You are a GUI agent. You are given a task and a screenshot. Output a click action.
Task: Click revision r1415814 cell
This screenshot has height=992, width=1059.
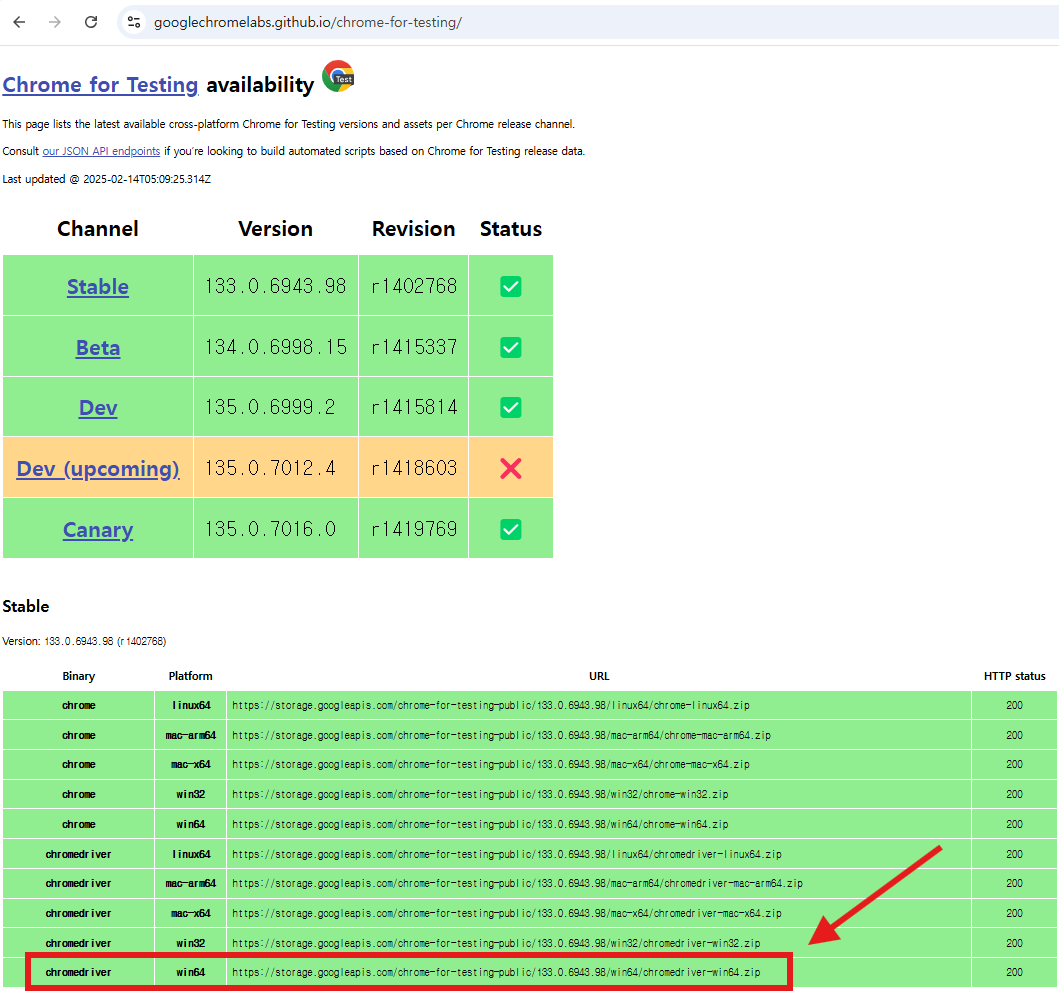click(x=414, y=407)
